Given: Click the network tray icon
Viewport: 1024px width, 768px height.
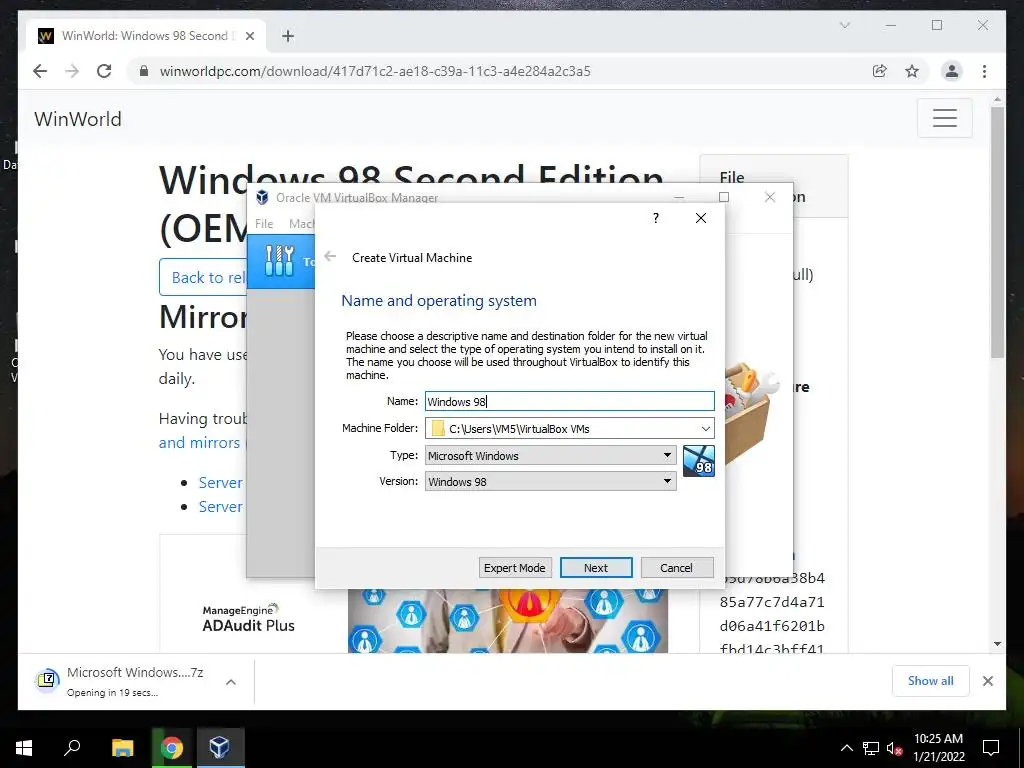Looking at the screenshot, I should (870, 748).
